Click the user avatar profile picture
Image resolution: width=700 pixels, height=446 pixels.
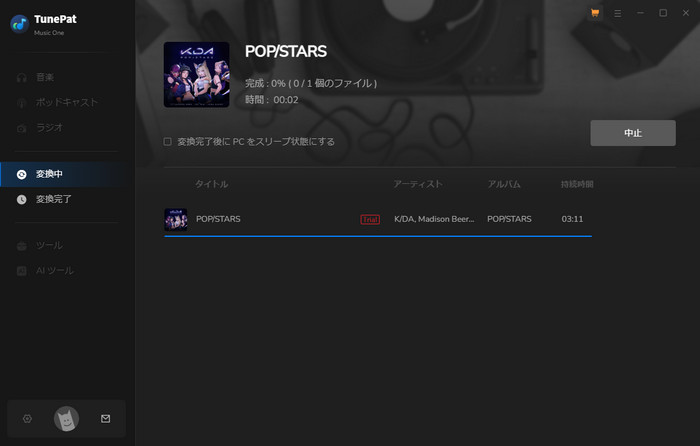coord(67,419)
